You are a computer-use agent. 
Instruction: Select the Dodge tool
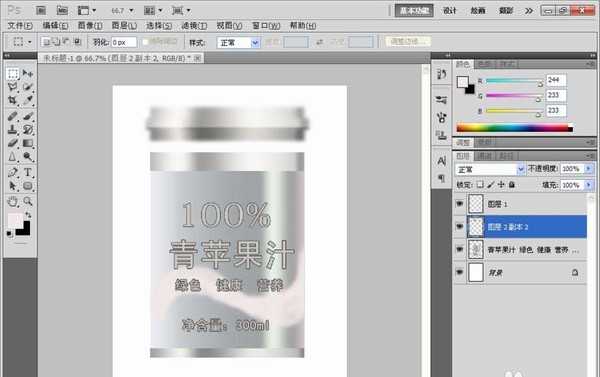coord(28,157)
